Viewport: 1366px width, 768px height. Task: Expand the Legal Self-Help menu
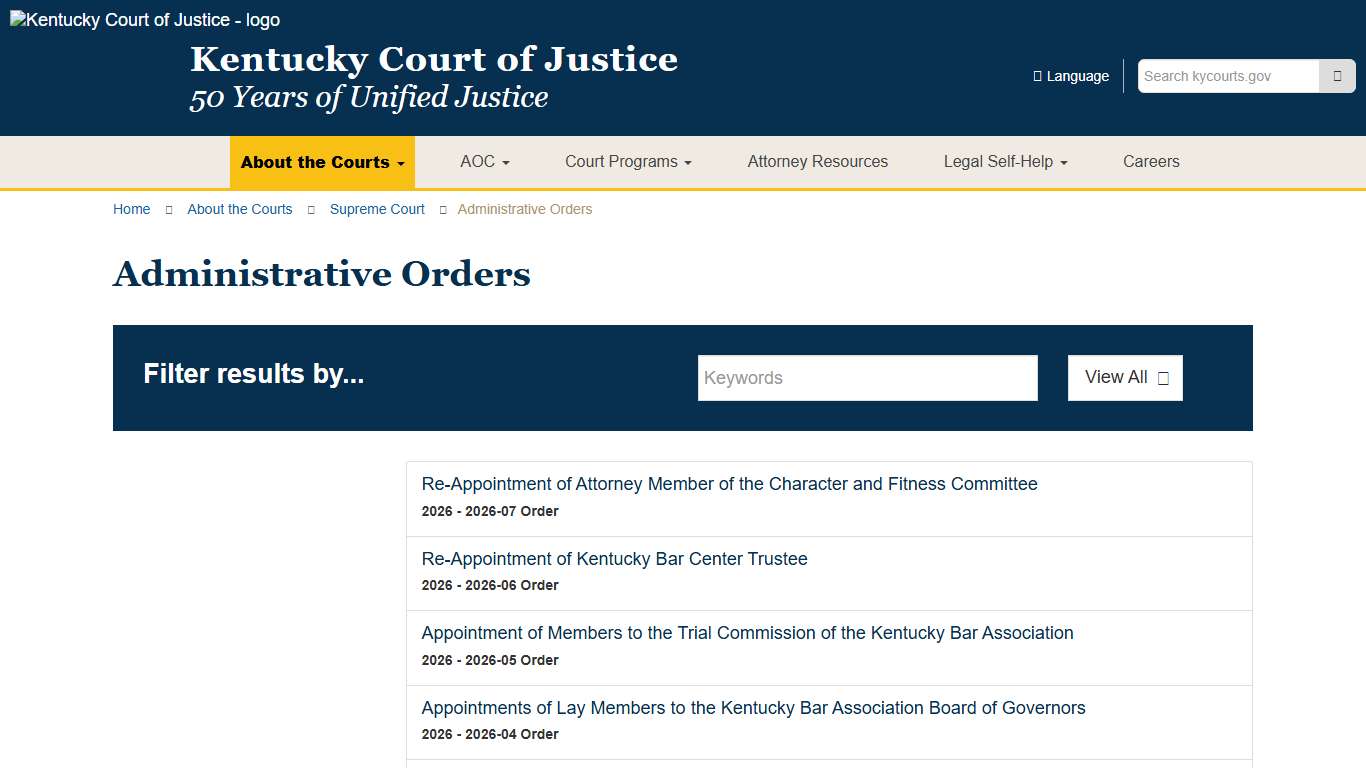coord(1005,161)
